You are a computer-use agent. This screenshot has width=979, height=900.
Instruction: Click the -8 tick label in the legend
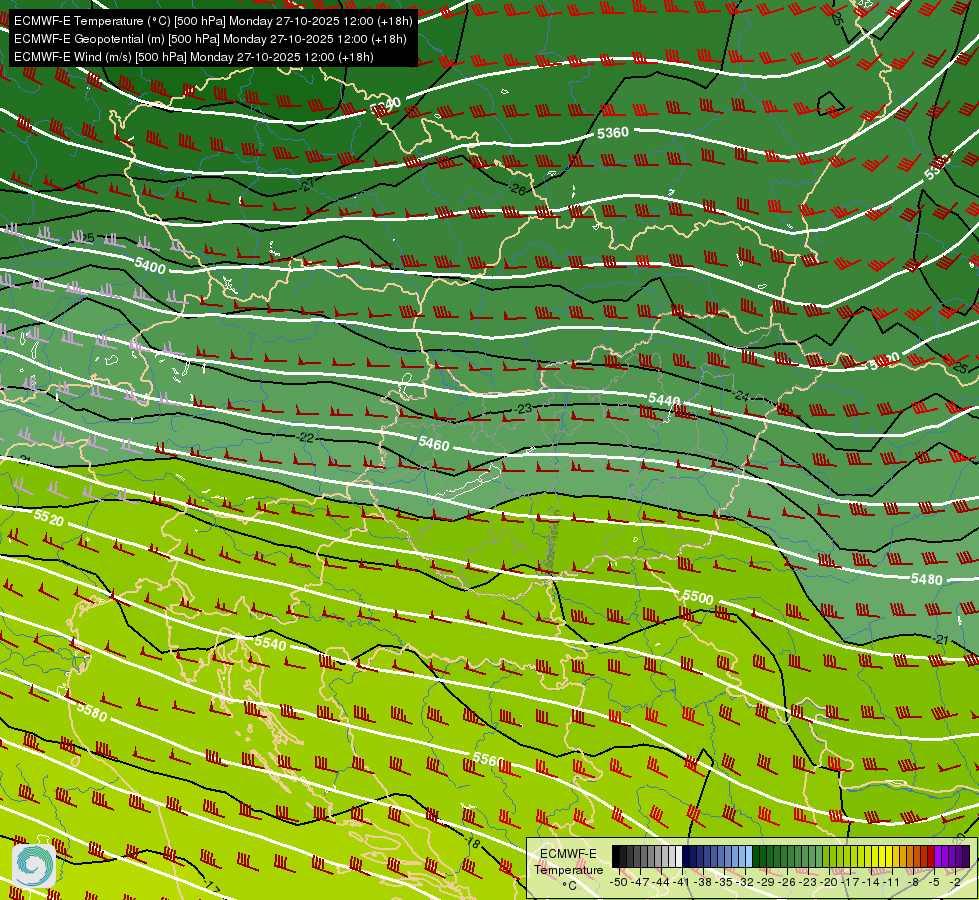coord(913,883)
